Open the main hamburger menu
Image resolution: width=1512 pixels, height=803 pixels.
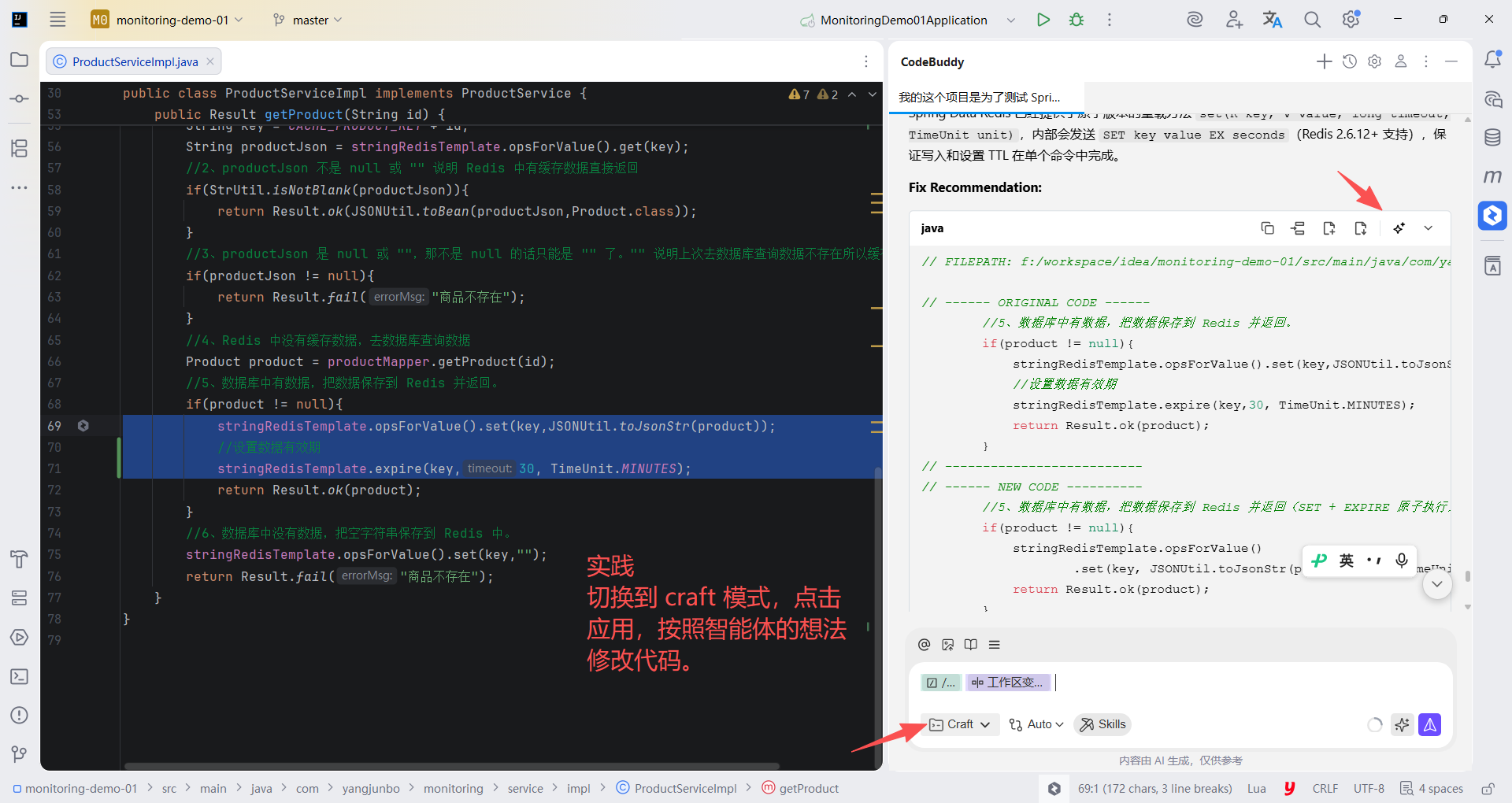click(57, 20)
